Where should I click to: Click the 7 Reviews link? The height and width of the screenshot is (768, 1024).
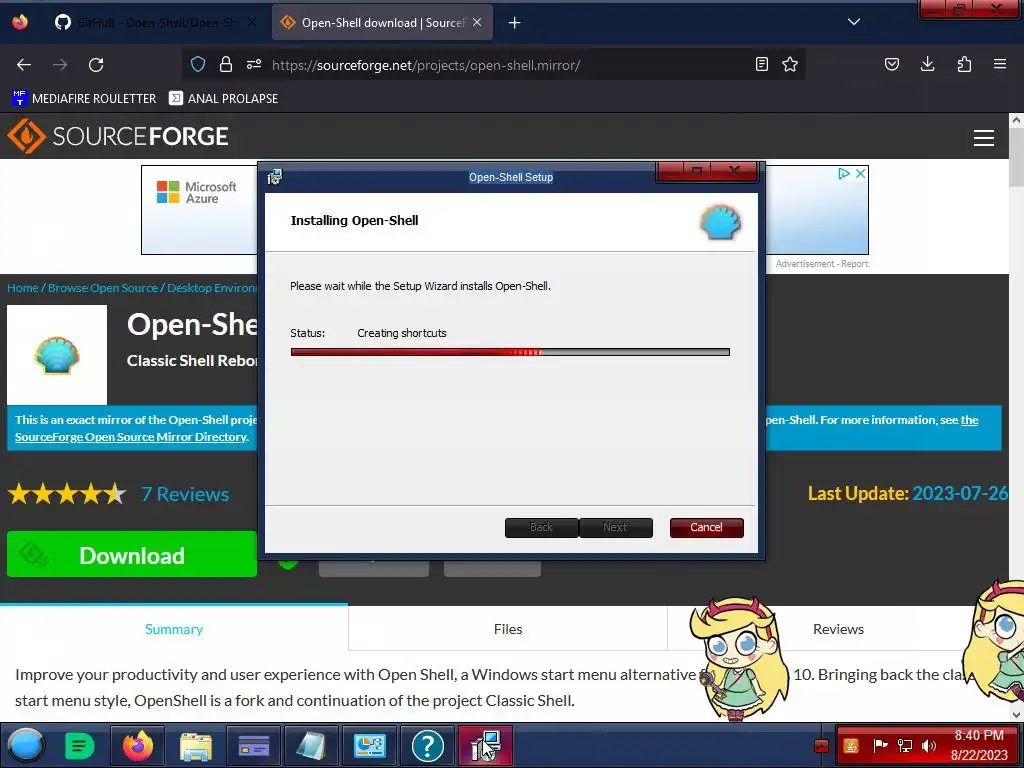(185, 494)
